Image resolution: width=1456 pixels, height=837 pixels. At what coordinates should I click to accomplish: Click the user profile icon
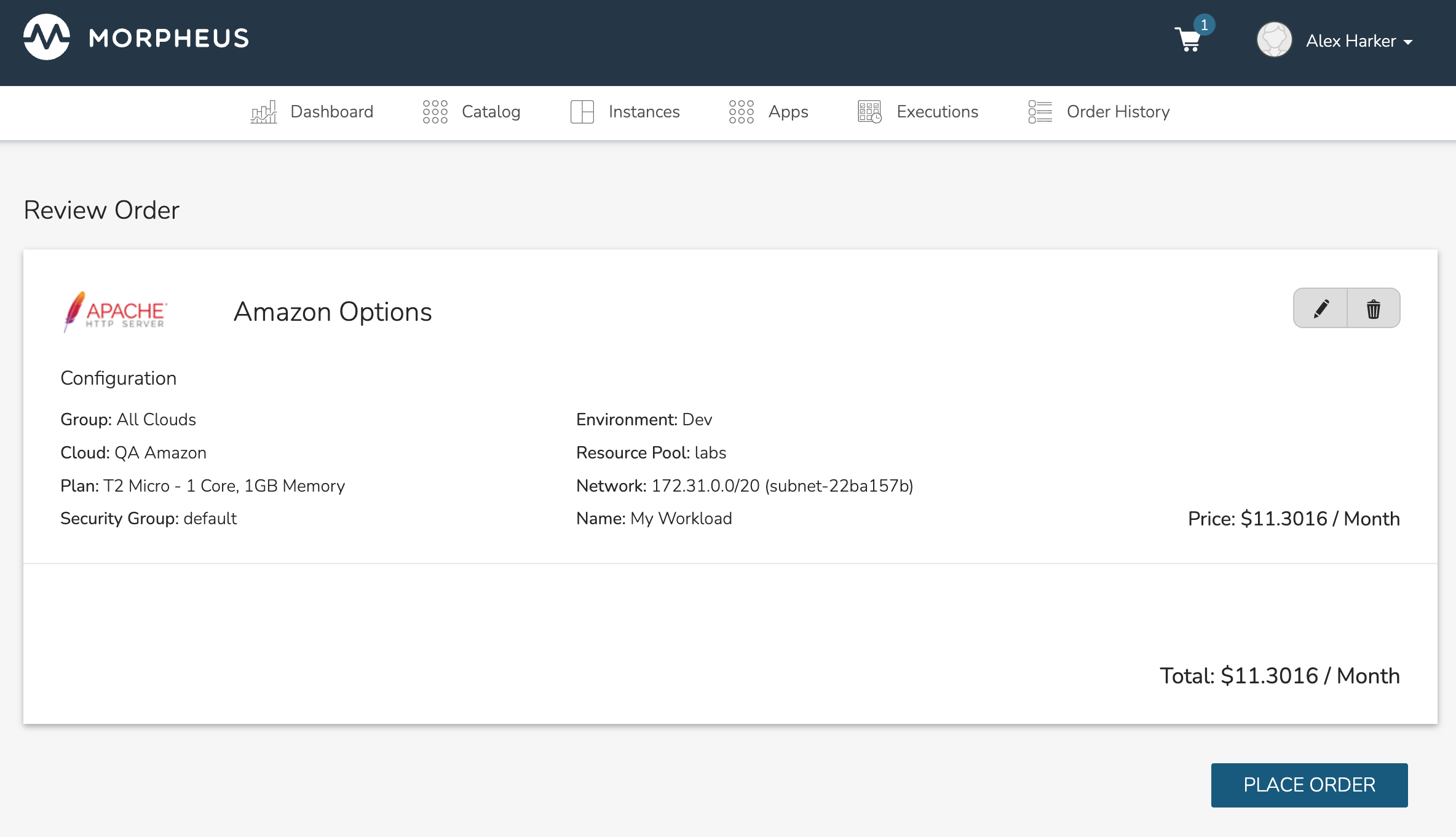pyautogui.click(x=1275, y=40)
